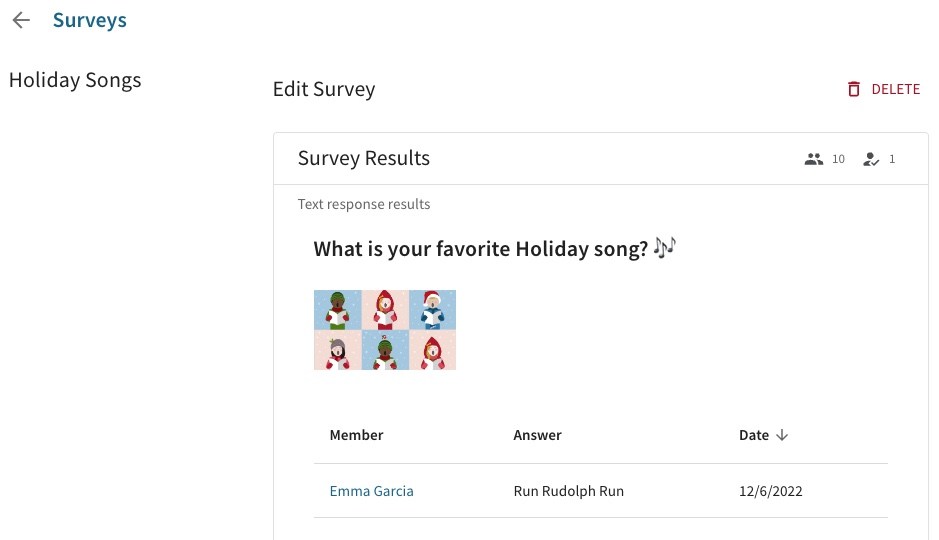Image resolution: width=939 pixels, height=540 pixels.
Task: Click the group members count icon
Action: coord(814,159)
